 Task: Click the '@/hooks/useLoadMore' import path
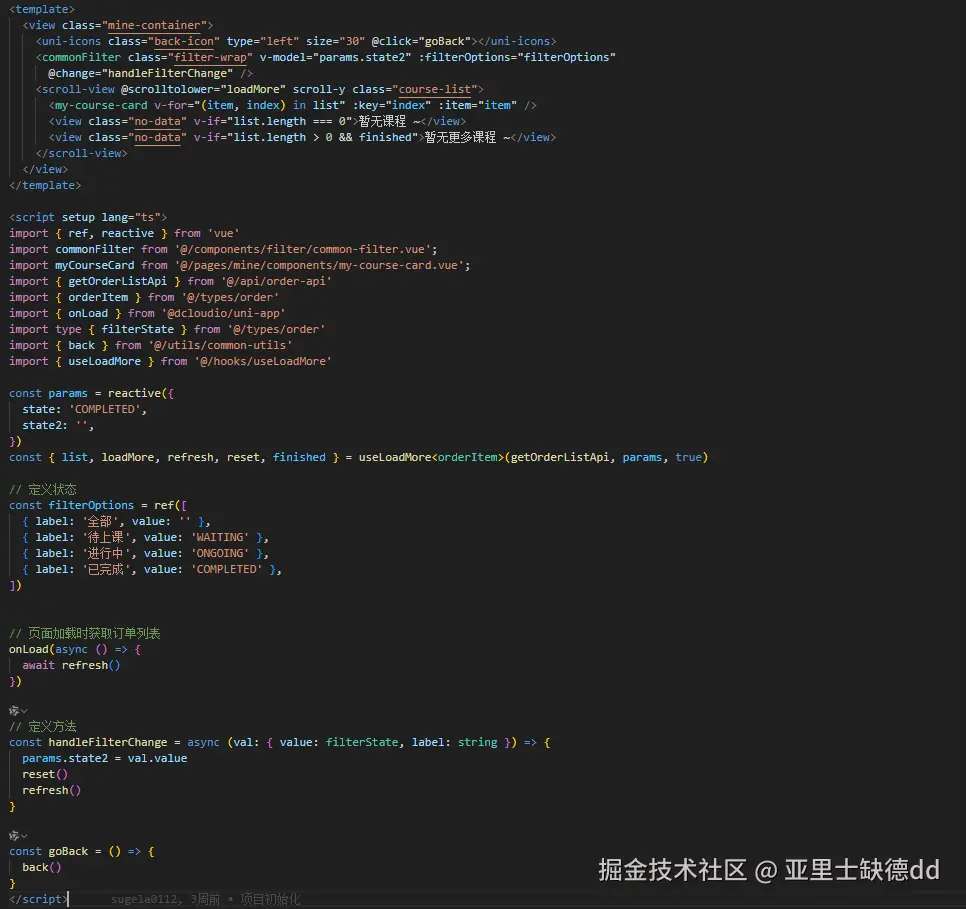[263, 361]
